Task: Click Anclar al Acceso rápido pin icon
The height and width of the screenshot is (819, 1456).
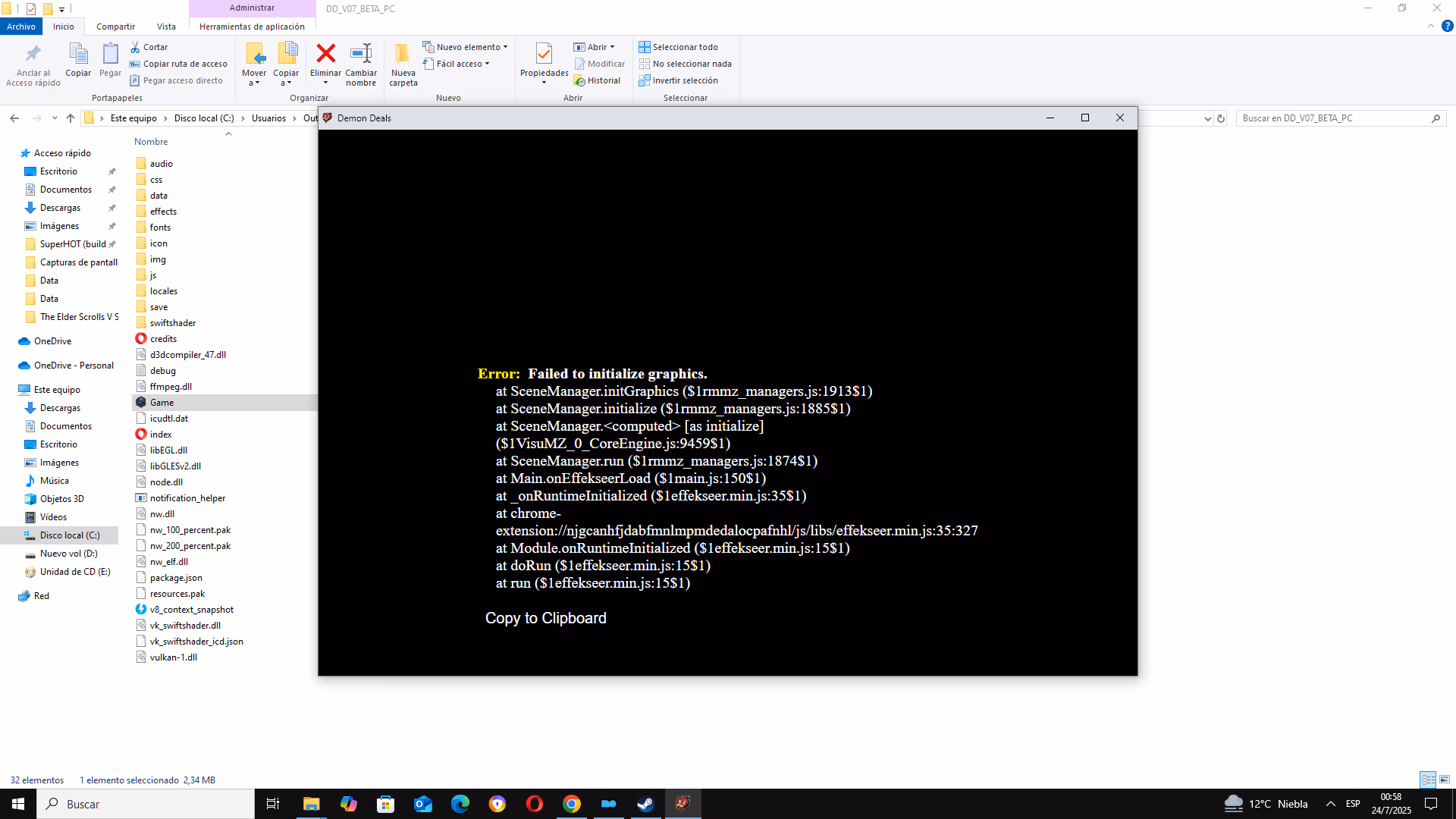Action: click(x=33, y=55)
